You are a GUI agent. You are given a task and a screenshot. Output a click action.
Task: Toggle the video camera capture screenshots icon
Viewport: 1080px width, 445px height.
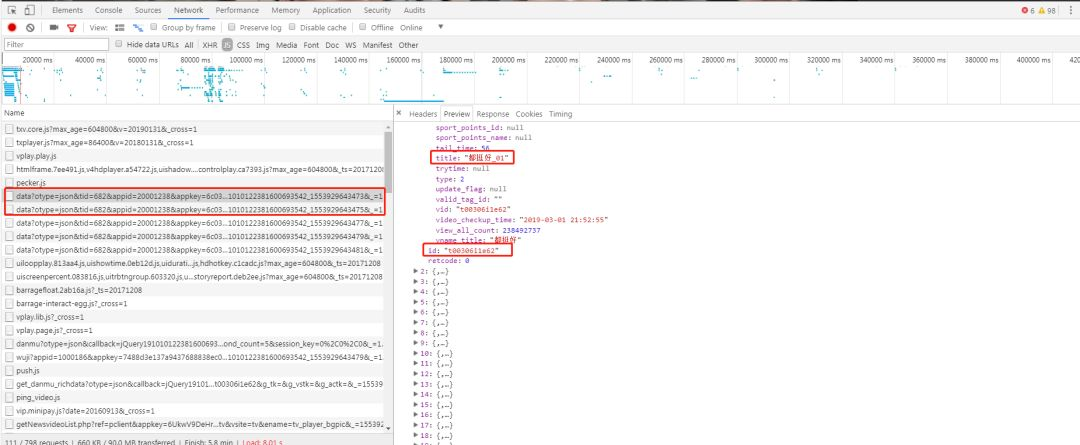[x=54, y=28]
